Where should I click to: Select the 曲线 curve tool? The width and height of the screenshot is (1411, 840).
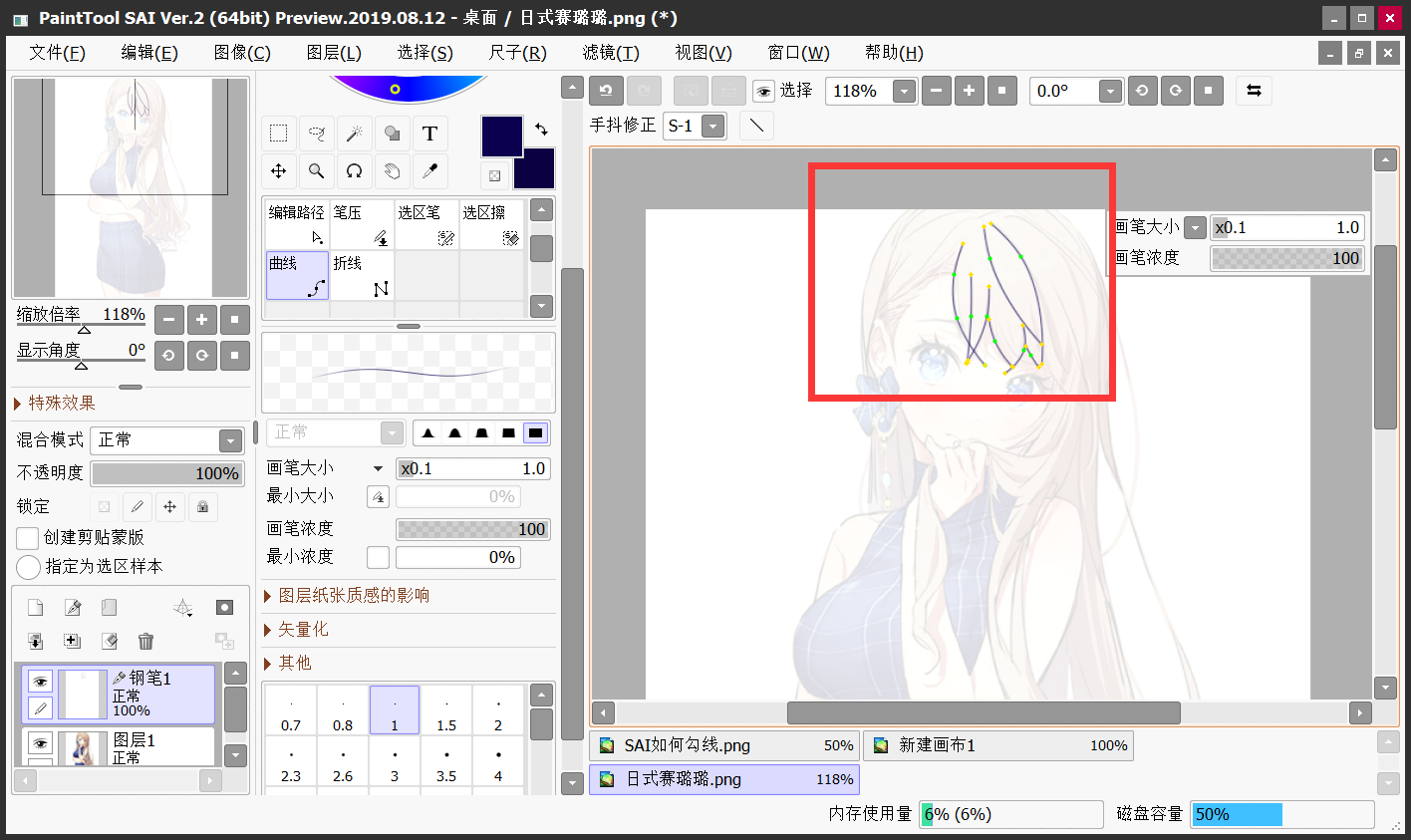(297, 276)
